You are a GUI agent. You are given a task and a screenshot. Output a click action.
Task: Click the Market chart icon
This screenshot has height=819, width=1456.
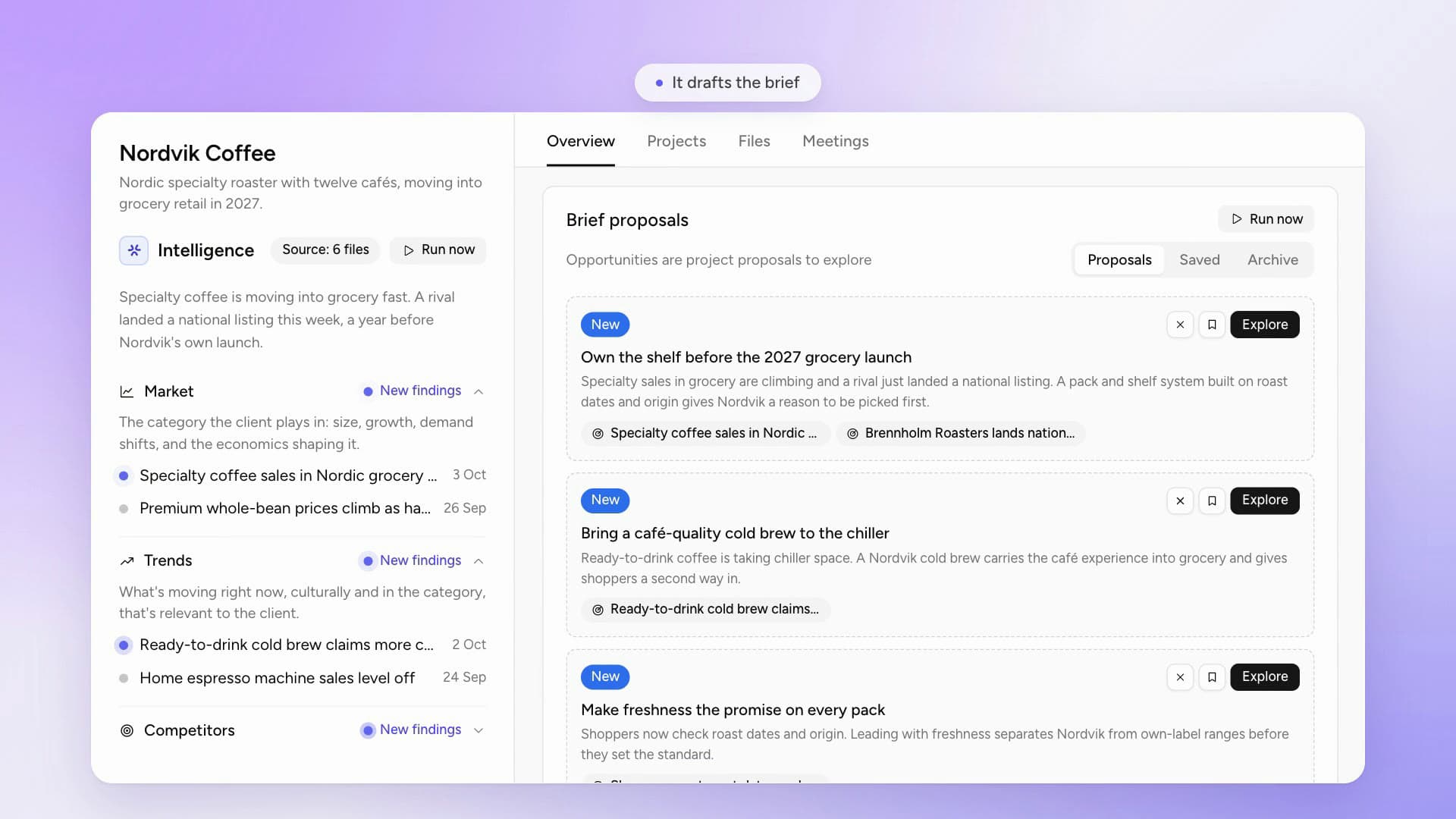pyautogui.click(x=127, y=391)
